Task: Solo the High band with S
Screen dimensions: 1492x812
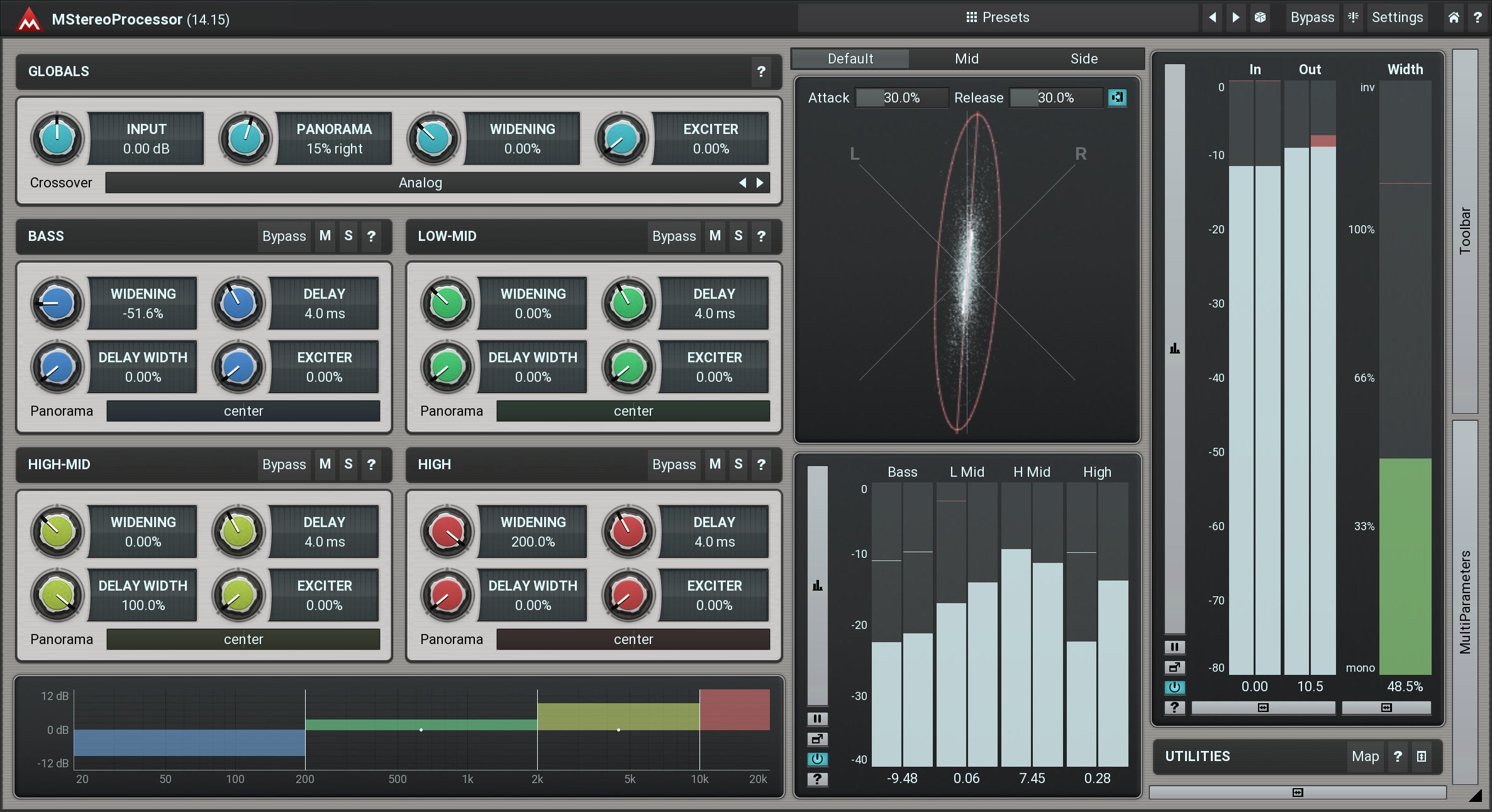Action: [x=738, y=465]
